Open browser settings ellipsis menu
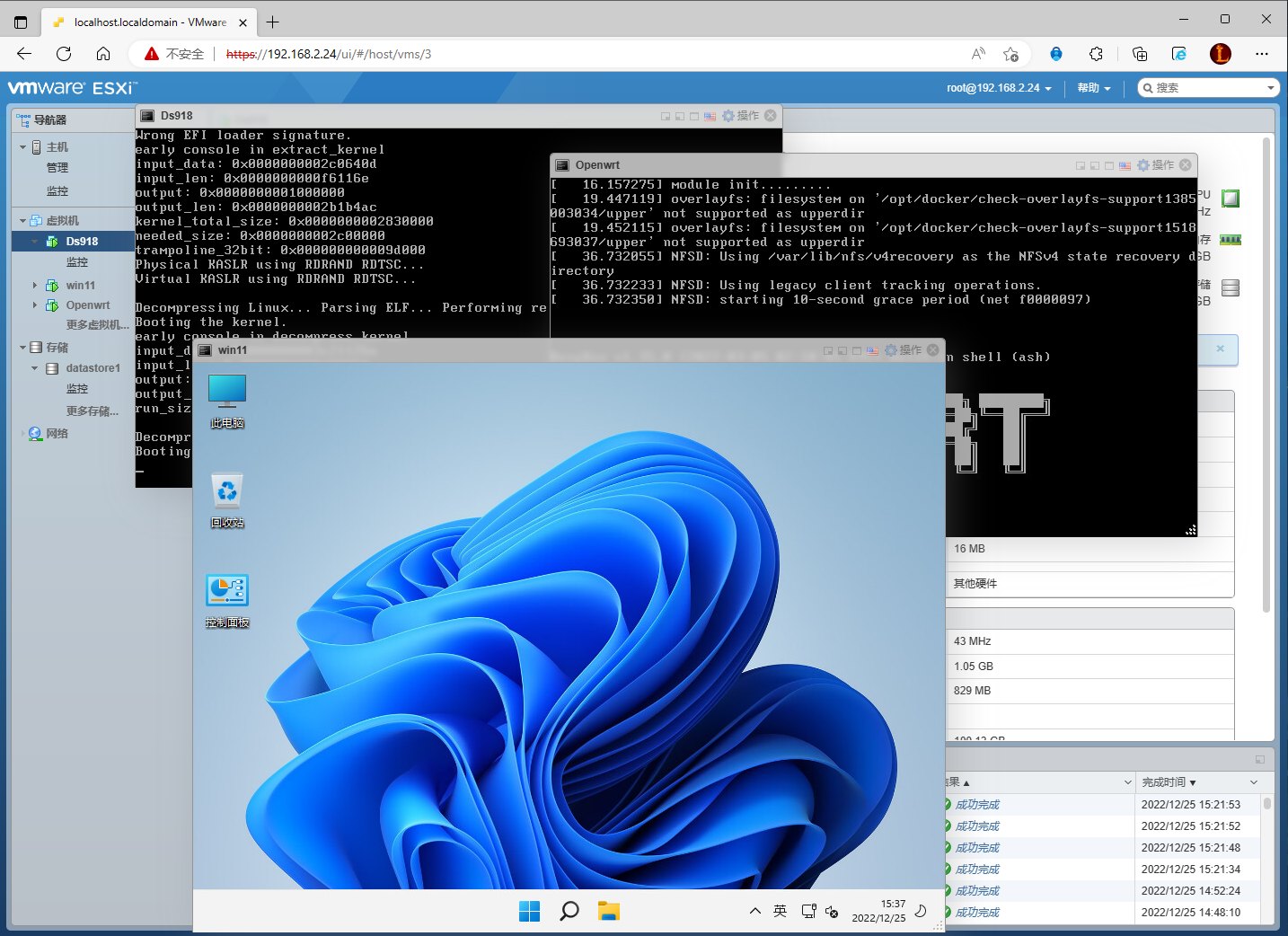 [x=1262, y=54]
